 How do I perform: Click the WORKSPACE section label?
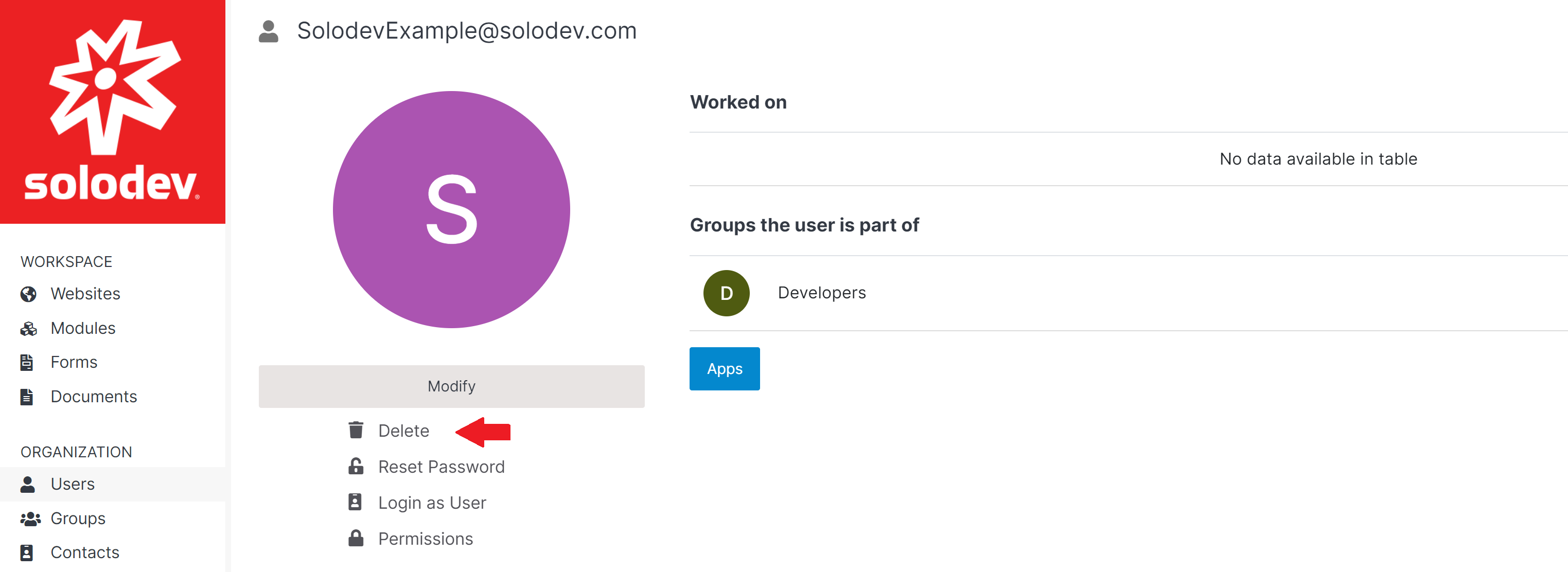pyautogui.click(x=66, y=262)
